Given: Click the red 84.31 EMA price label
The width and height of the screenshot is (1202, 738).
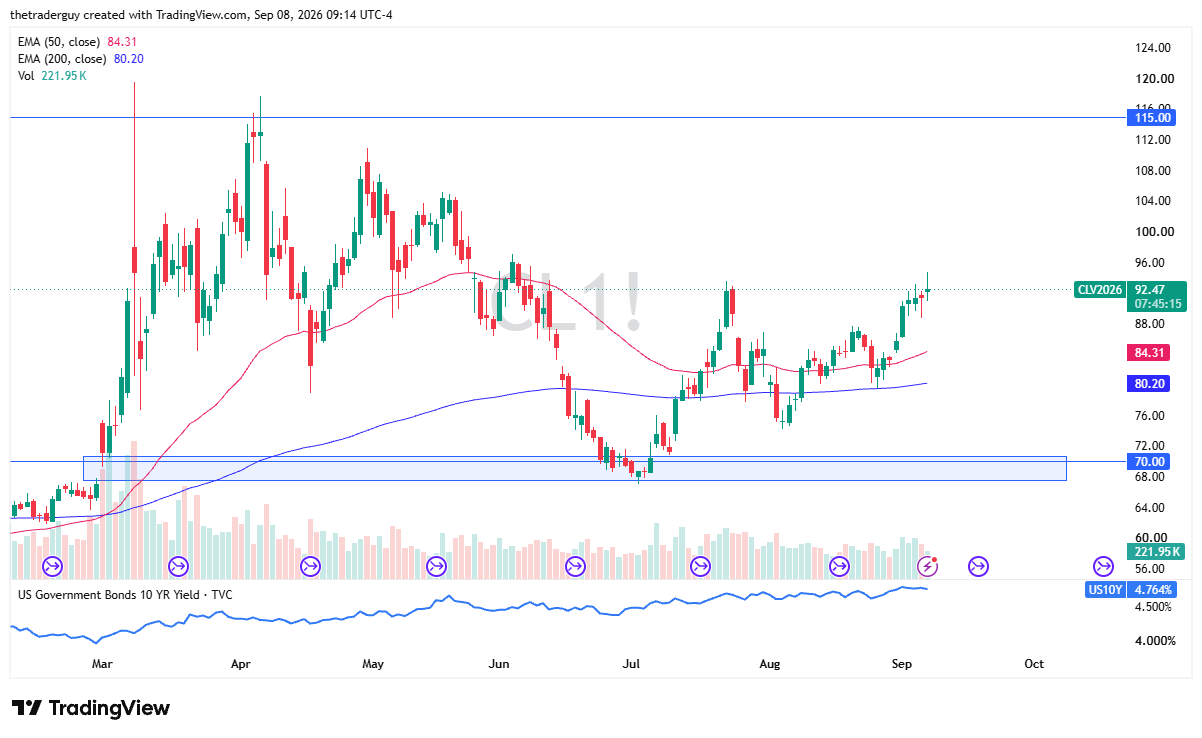Looking at the screenshot, I should [1148, 353].
